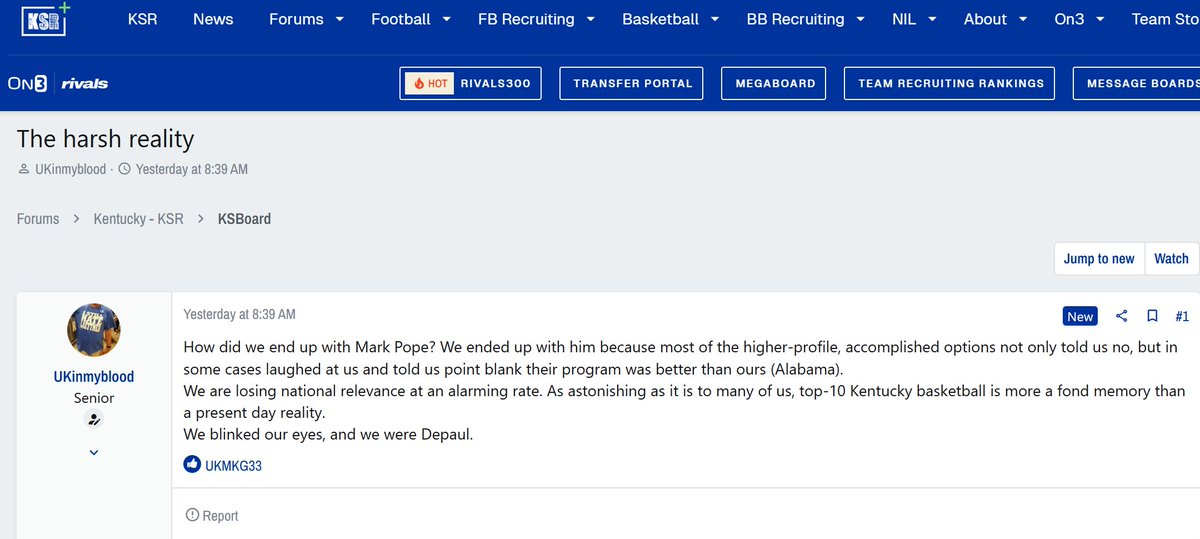Click the user badge icon under Senior

pyautogui.click(x=93, y=420)
